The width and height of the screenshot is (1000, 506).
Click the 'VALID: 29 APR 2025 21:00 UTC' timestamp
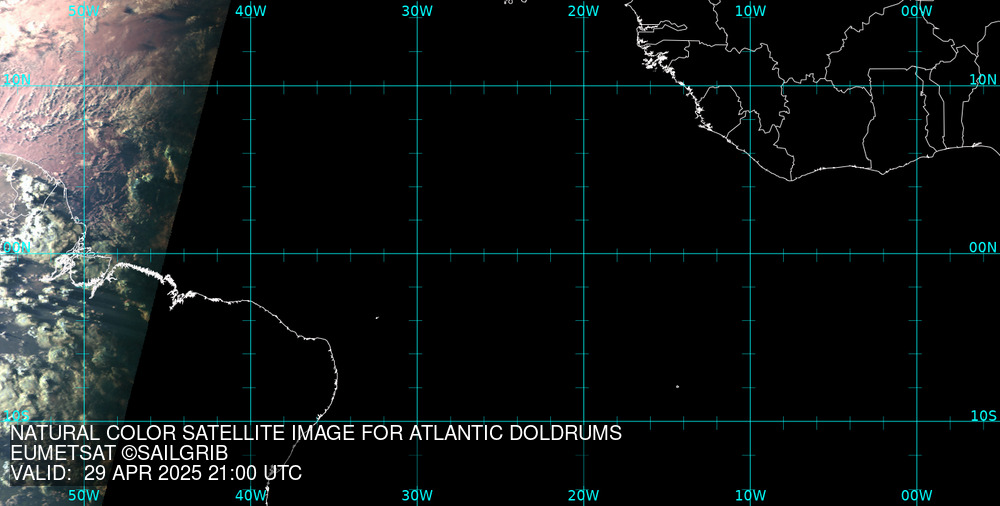point(156,473)
